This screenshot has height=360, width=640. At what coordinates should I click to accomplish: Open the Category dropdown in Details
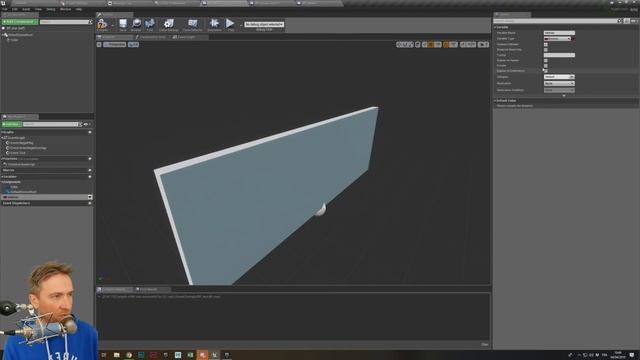(559, 77)
